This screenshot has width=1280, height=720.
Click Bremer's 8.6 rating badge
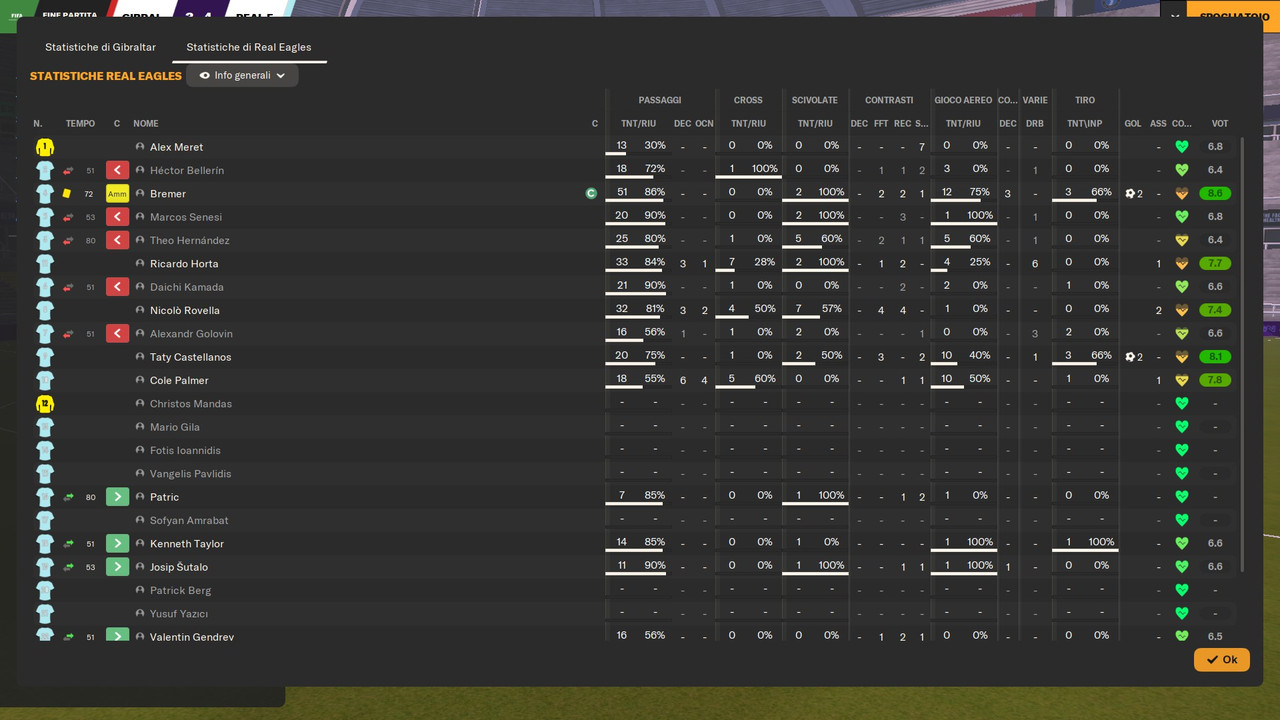click(x=1215, y=194)
